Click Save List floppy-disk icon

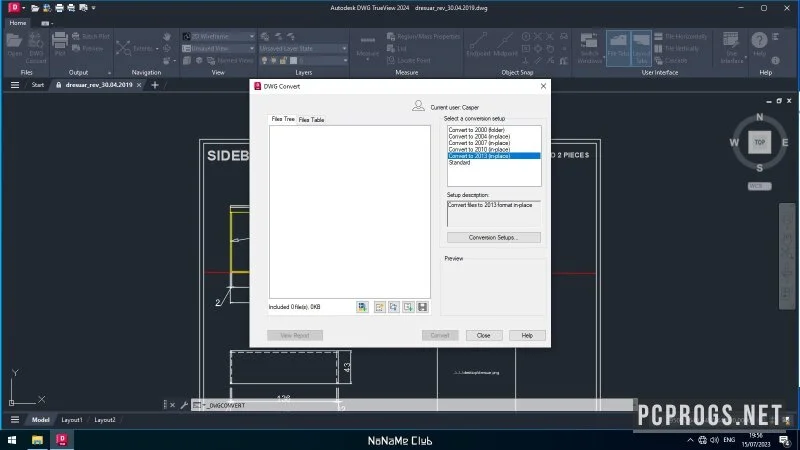[x=422, y=307]
